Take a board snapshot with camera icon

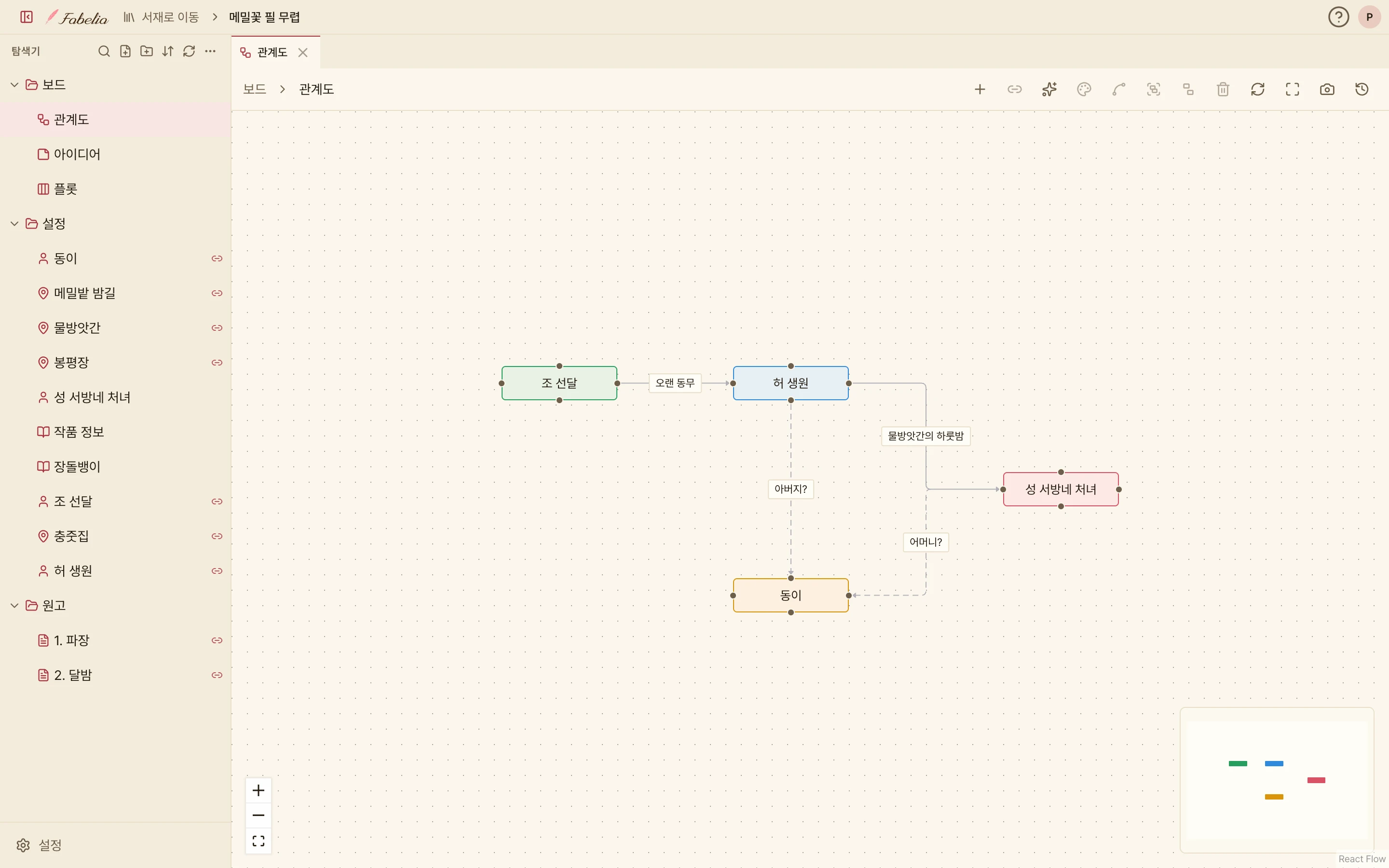pos(1327,89)
